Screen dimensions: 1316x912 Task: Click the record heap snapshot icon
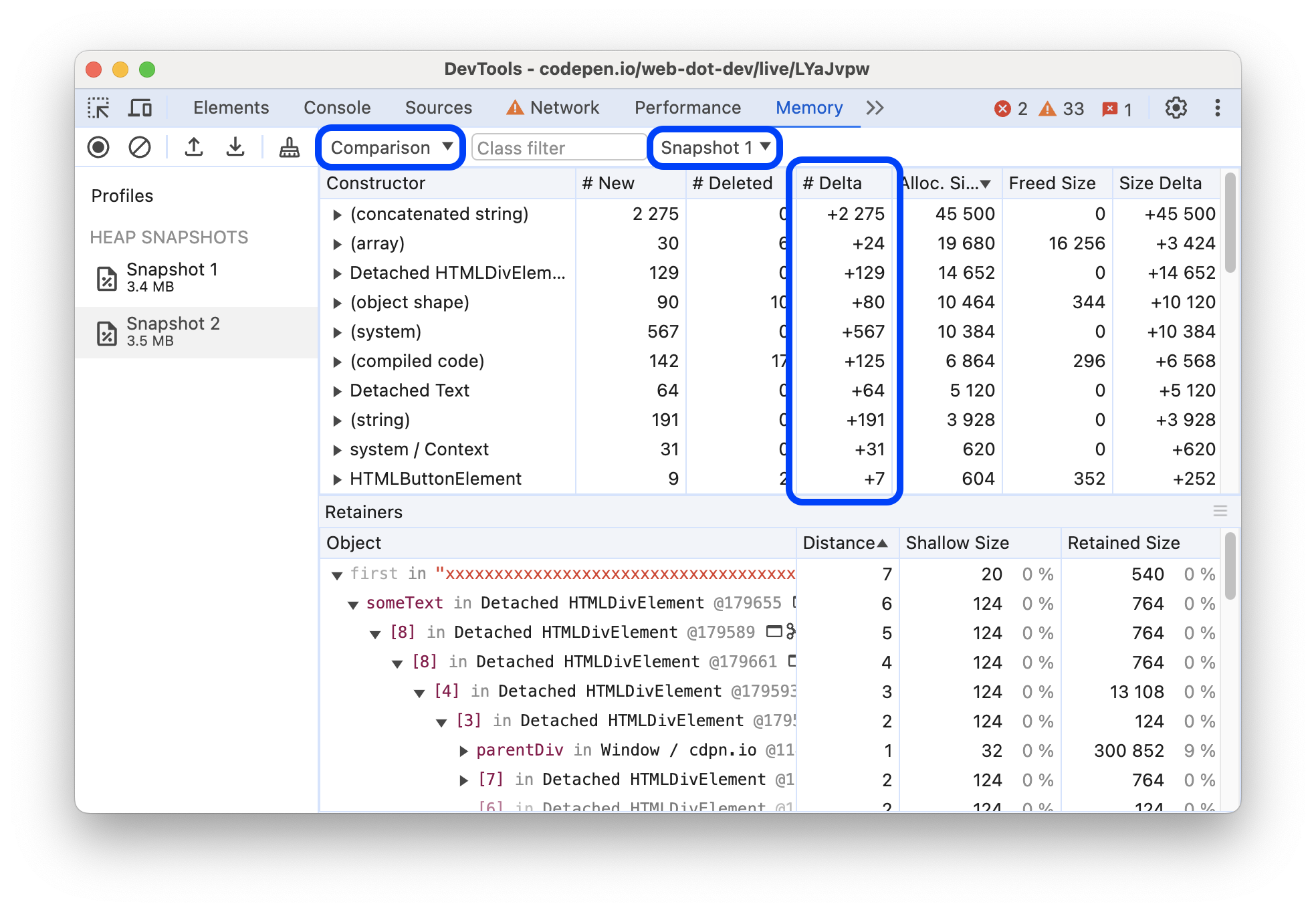click(x=101, y=148)
